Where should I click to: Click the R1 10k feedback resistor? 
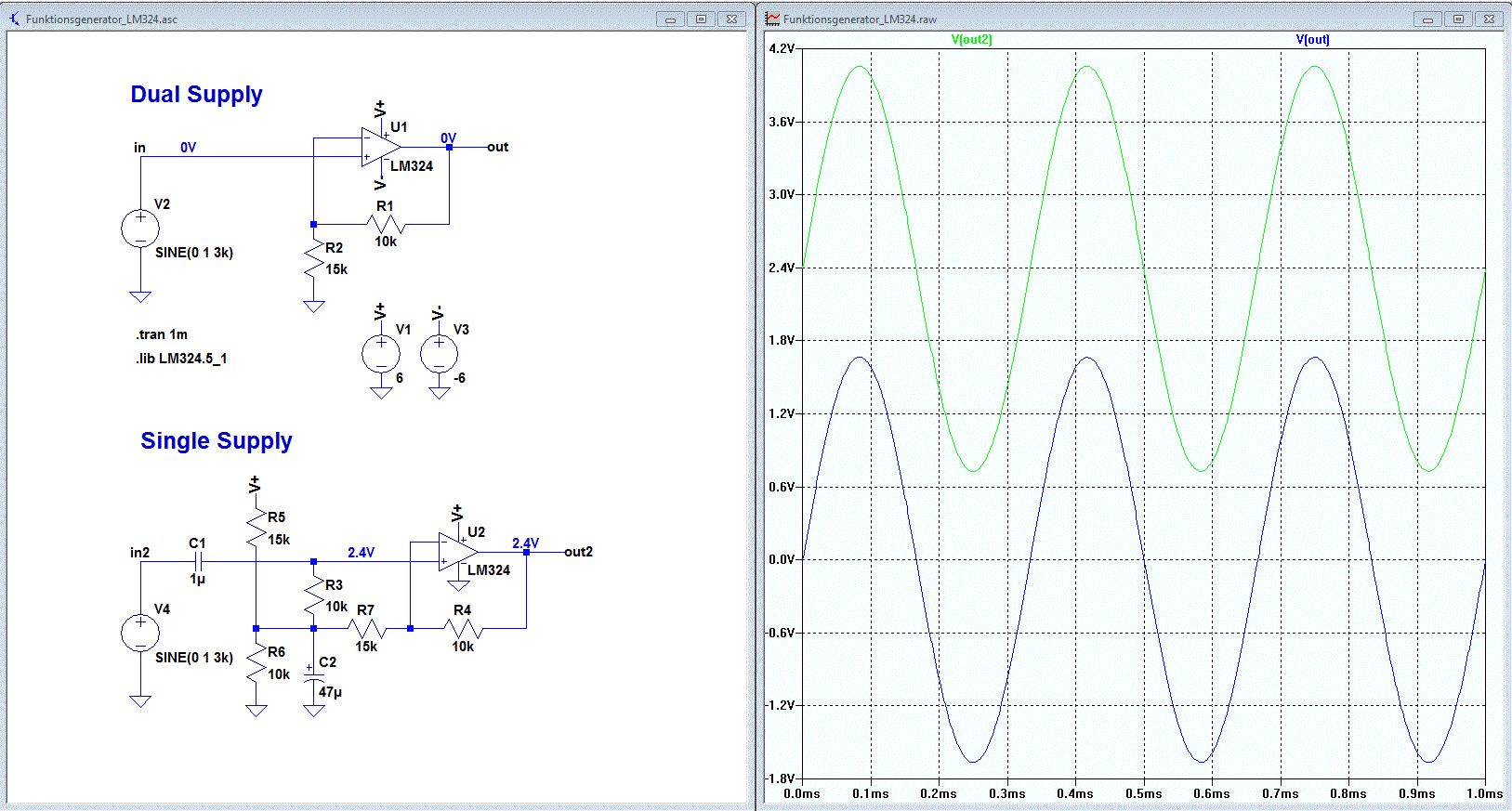[x=385, y=224]
